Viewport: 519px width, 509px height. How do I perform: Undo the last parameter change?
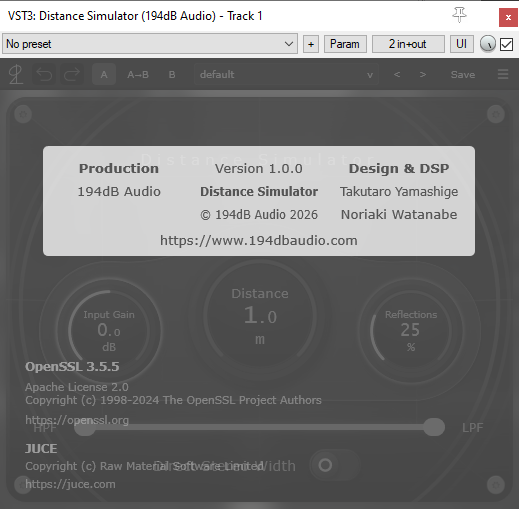click(44, 74)
